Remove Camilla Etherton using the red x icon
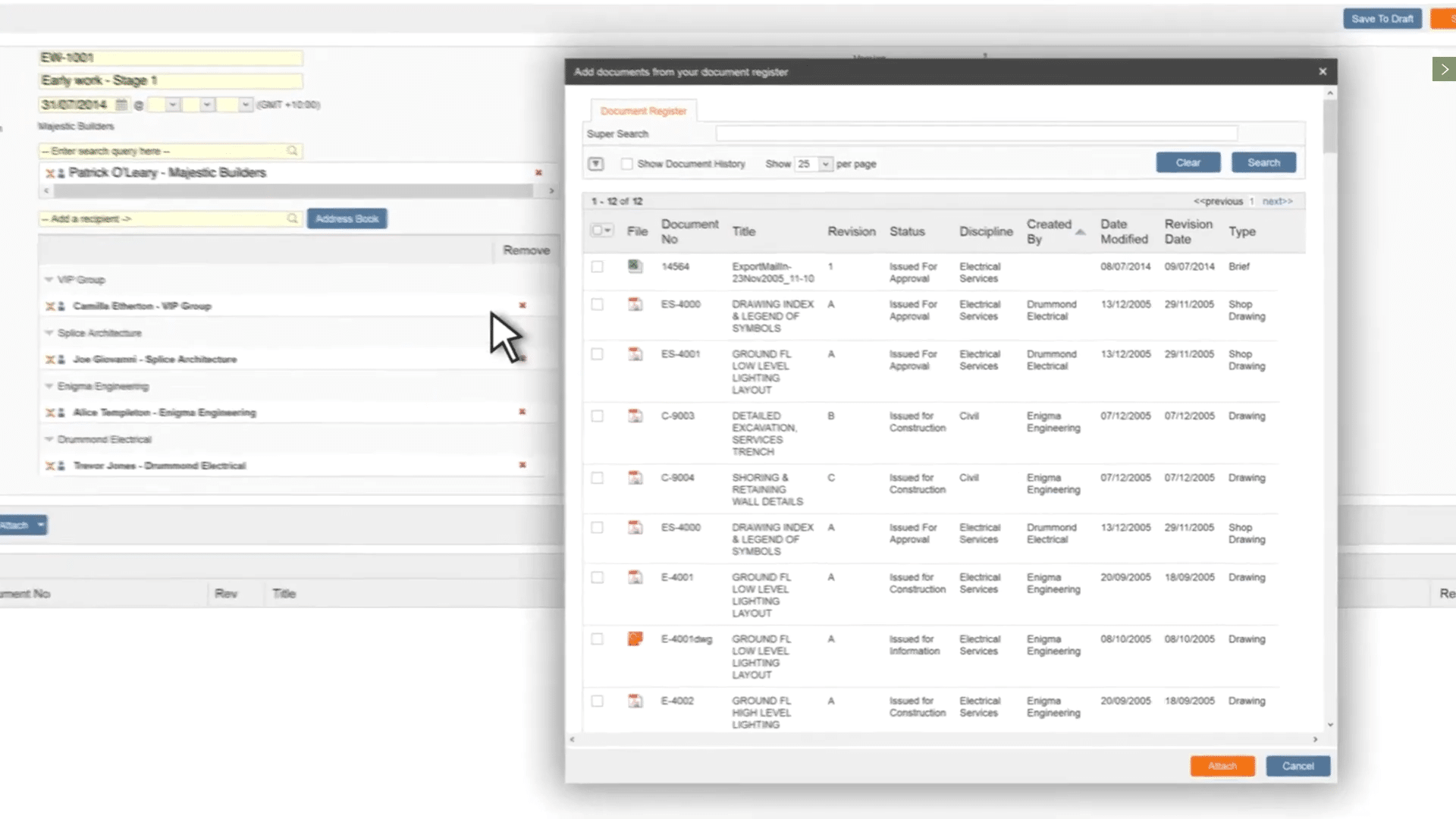This screenshot has height=819, width=1456. (522, 306)
